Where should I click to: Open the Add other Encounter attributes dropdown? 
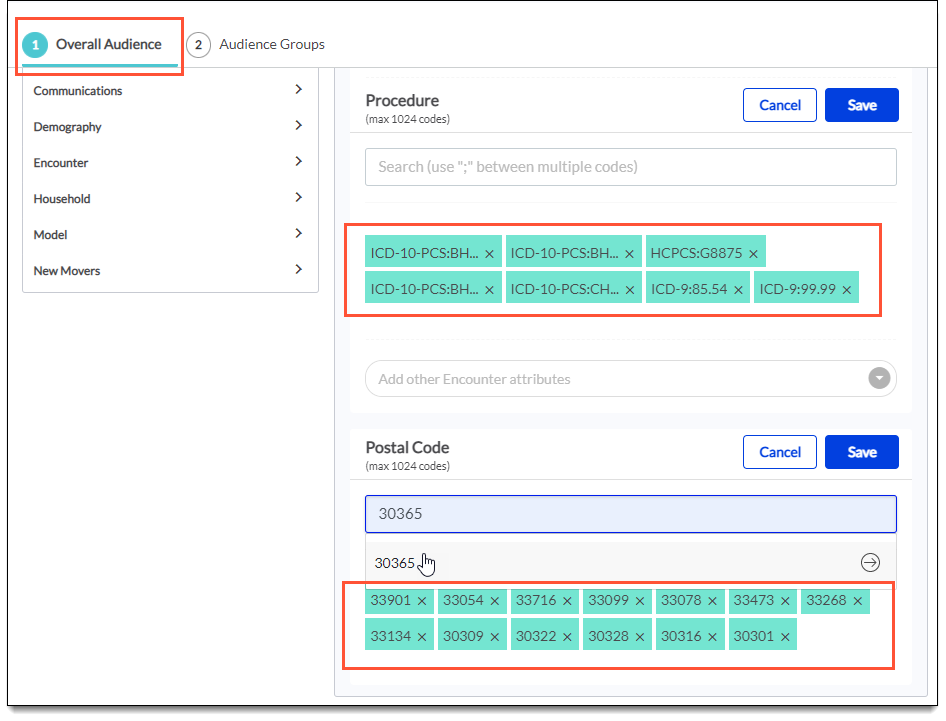tap(879, 379)
